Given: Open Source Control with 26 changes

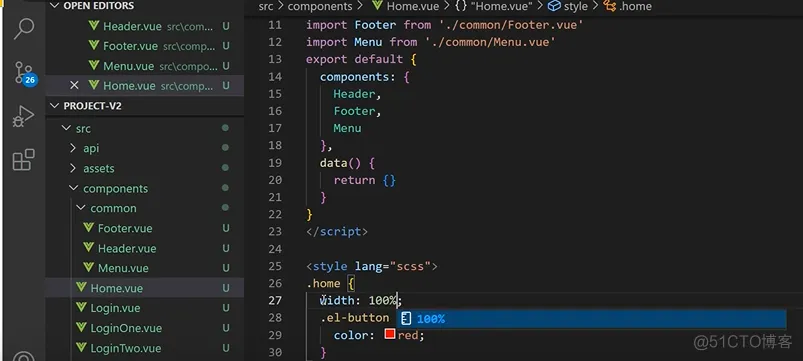Looking at the screenshot, I should pyautogui.click(x=24, y=73).
